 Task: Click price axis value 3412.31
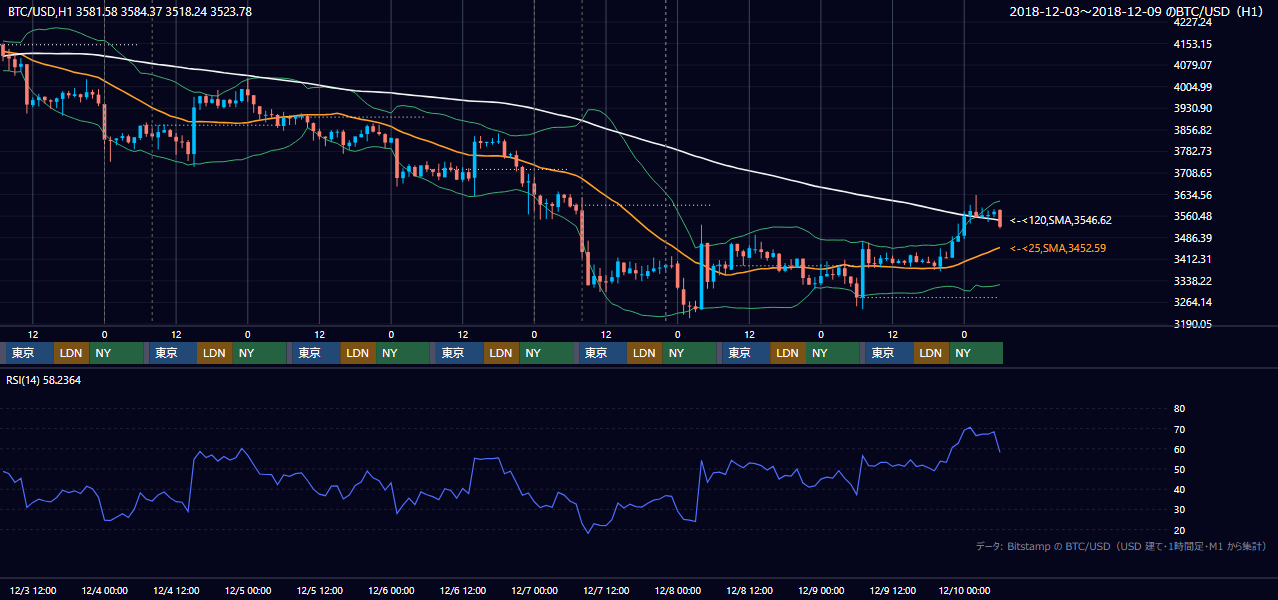tap(1192, 259)
